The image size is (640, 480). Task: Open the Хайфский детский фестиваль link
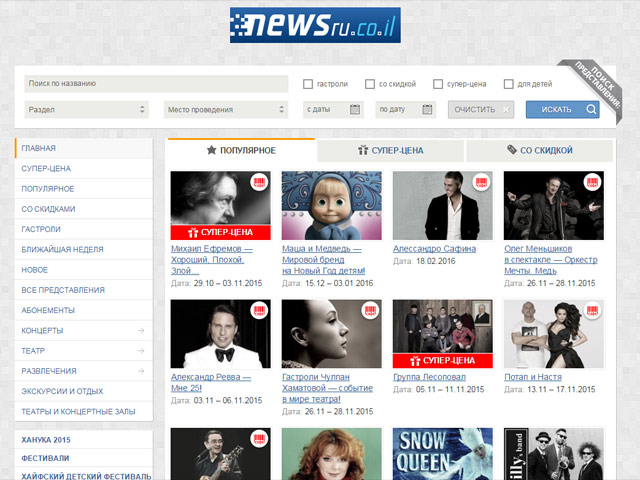coord(86,476)
